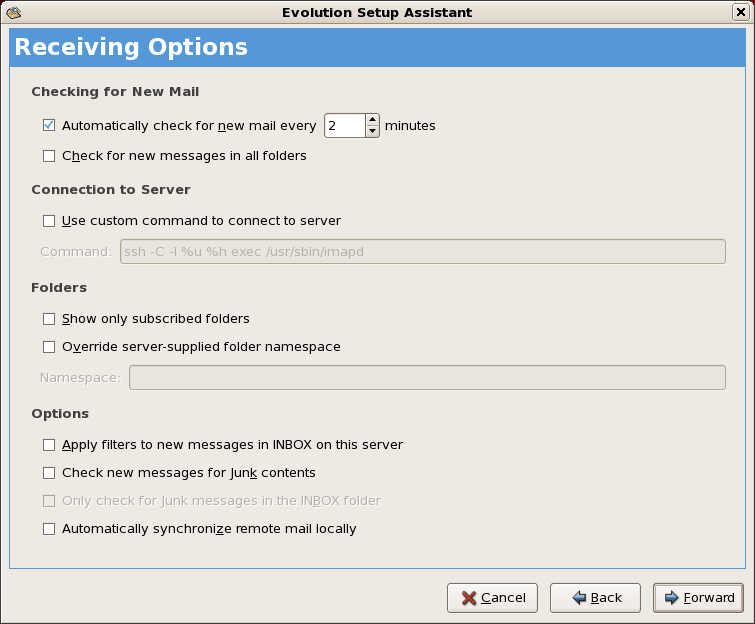The width and height of the screenshot is (755, 624).
Task: Enable Automatically synchronize remote mail locally
Action: (x=49, y=529)
